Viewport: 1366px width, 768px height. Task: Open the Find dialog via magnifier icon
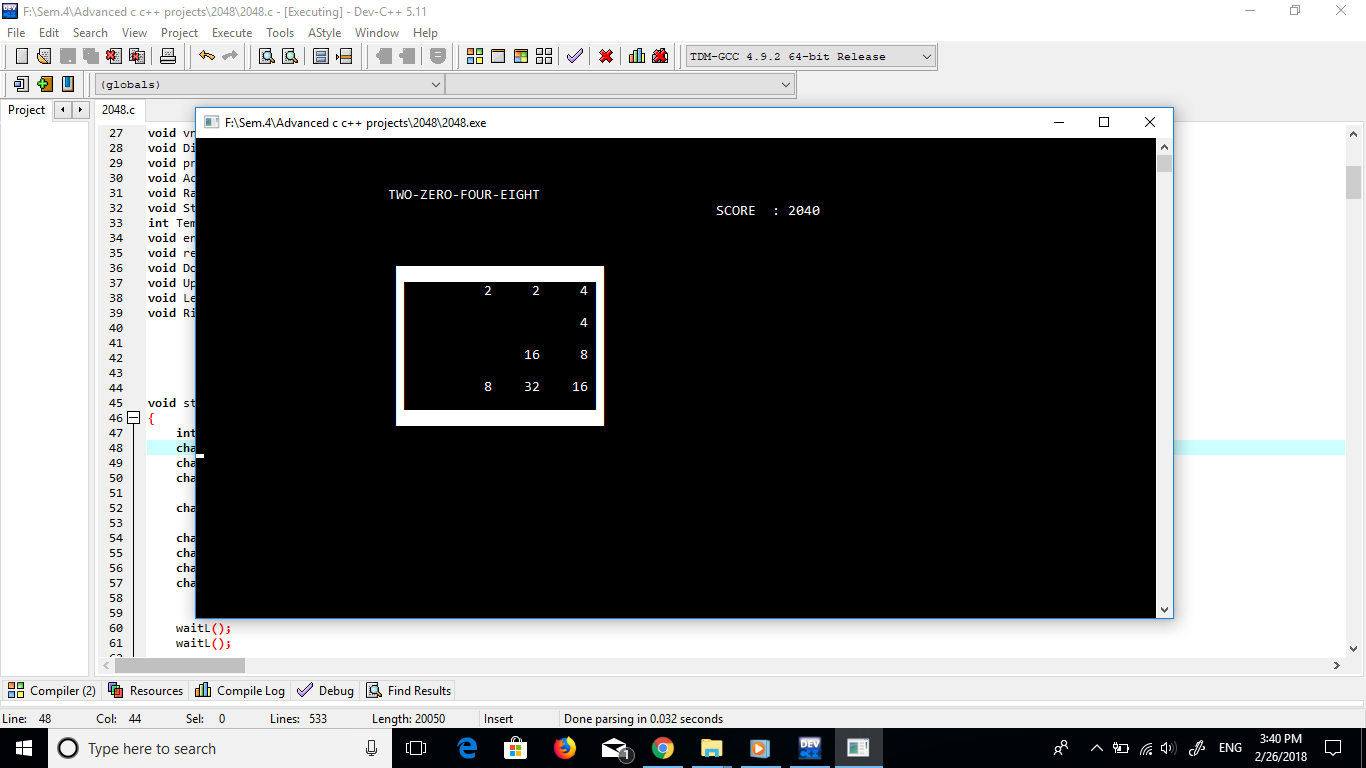point(267,56)
